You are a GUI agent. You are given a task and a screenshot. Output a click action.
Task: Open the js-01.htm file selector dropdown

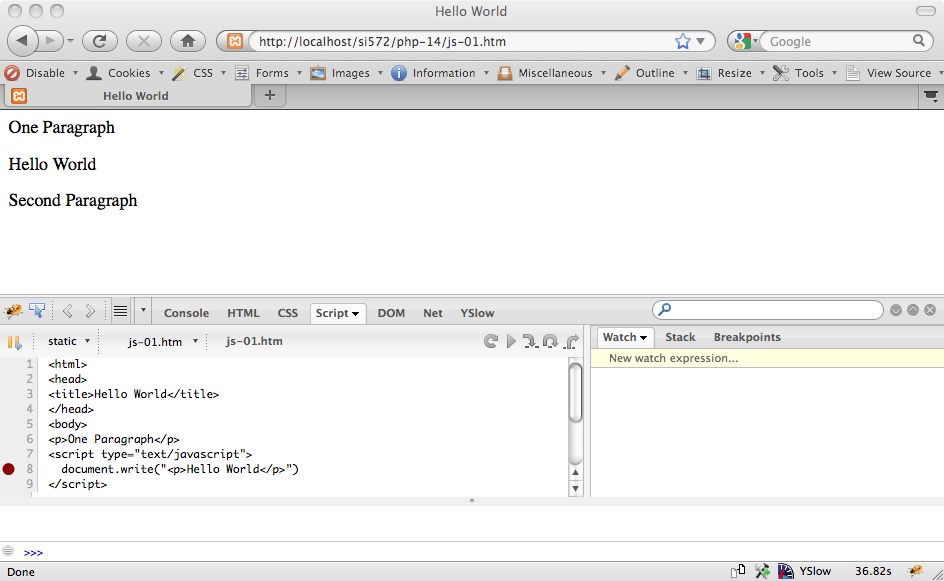(163, 342)
